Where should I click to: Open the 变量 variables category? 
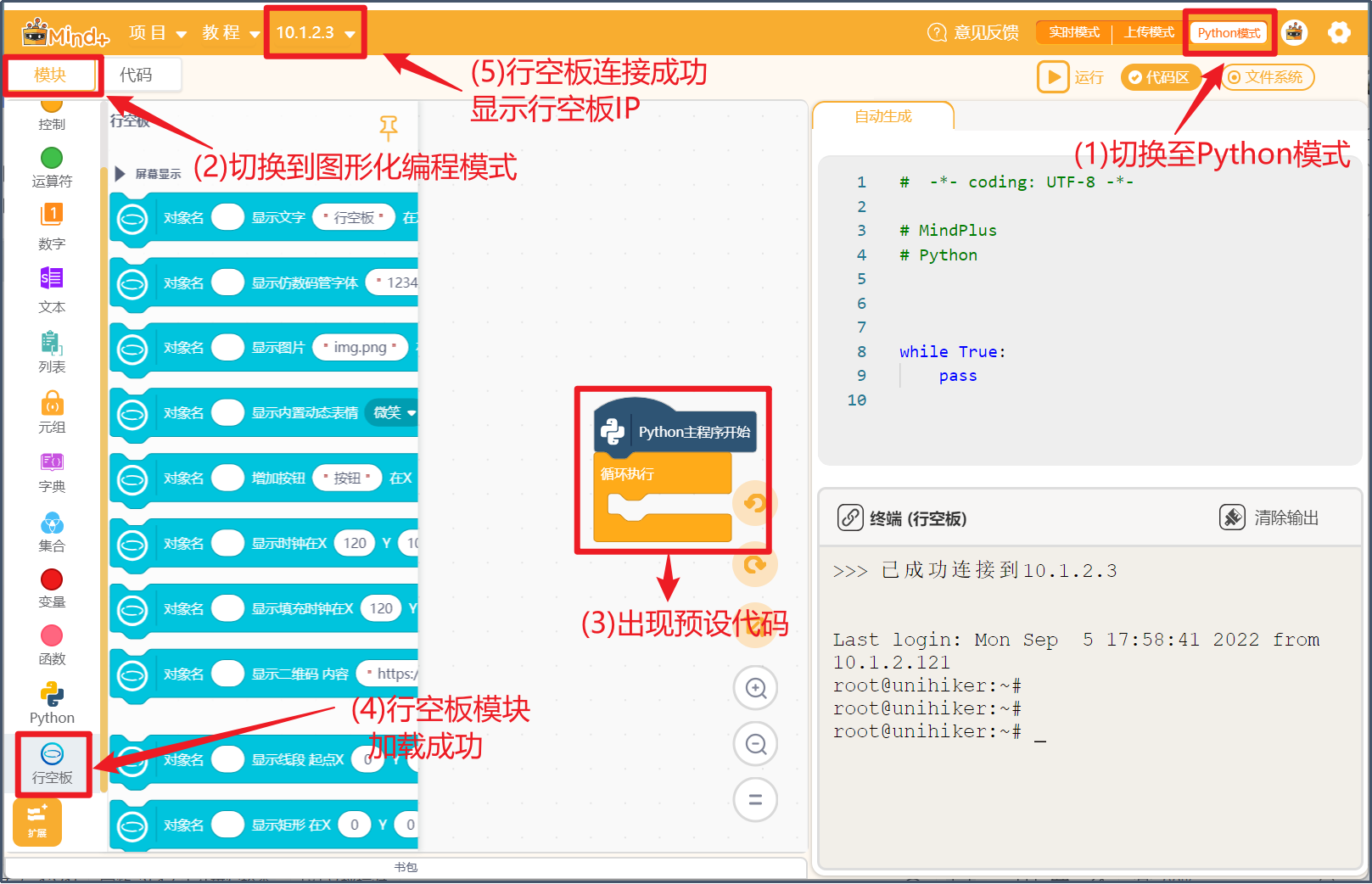coord(52,589)
